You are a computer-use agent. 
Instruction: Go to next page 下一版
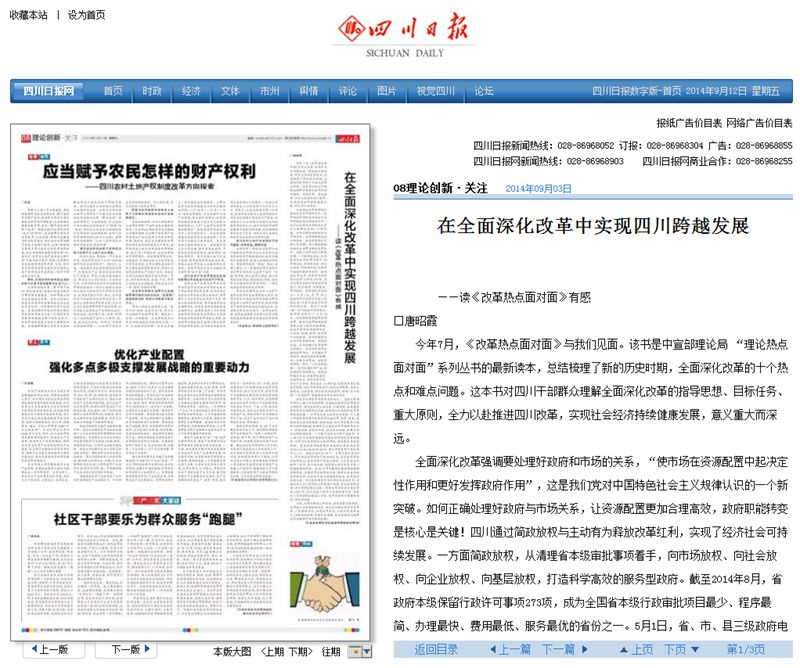coord(125,650)
